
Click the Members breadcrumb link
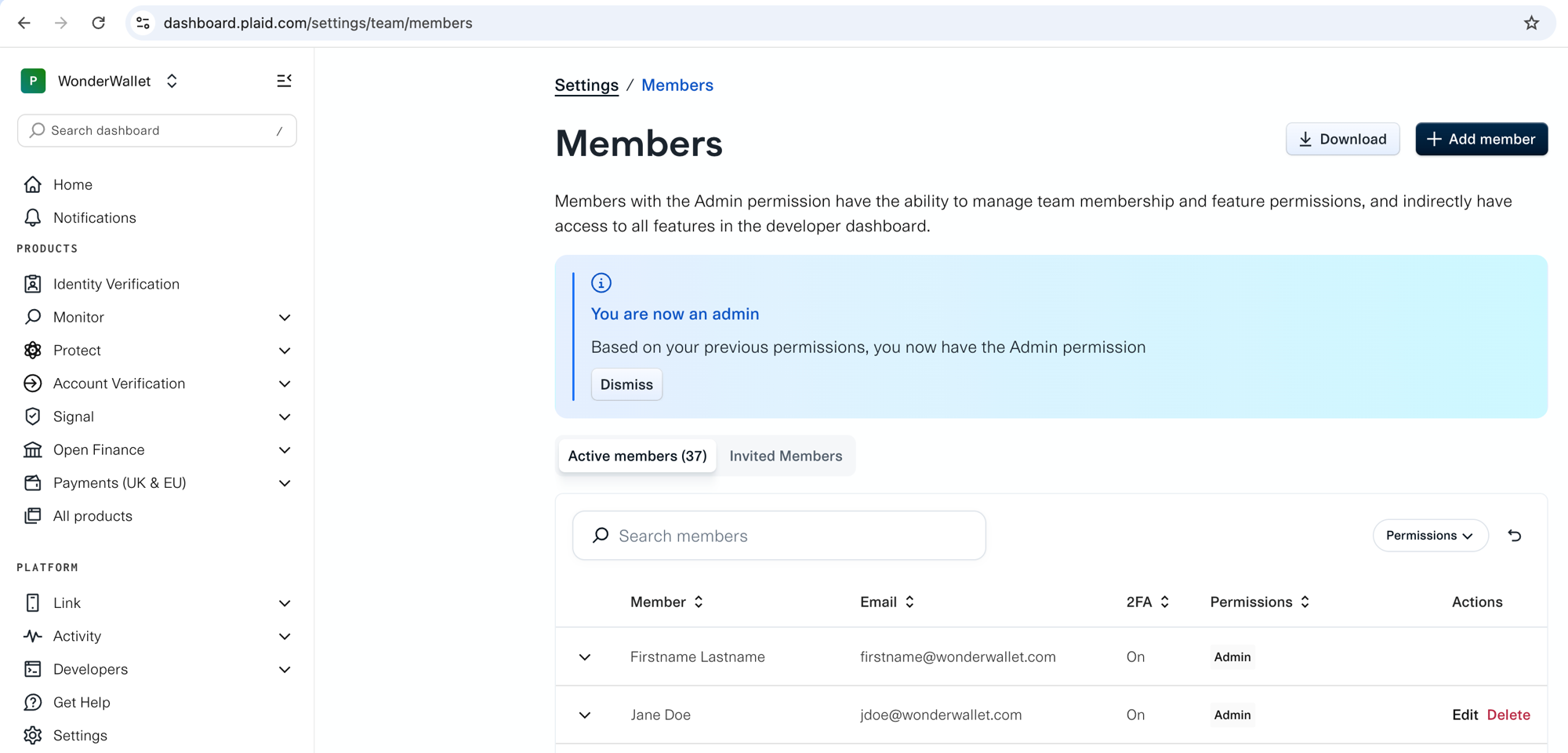(677, 85)
